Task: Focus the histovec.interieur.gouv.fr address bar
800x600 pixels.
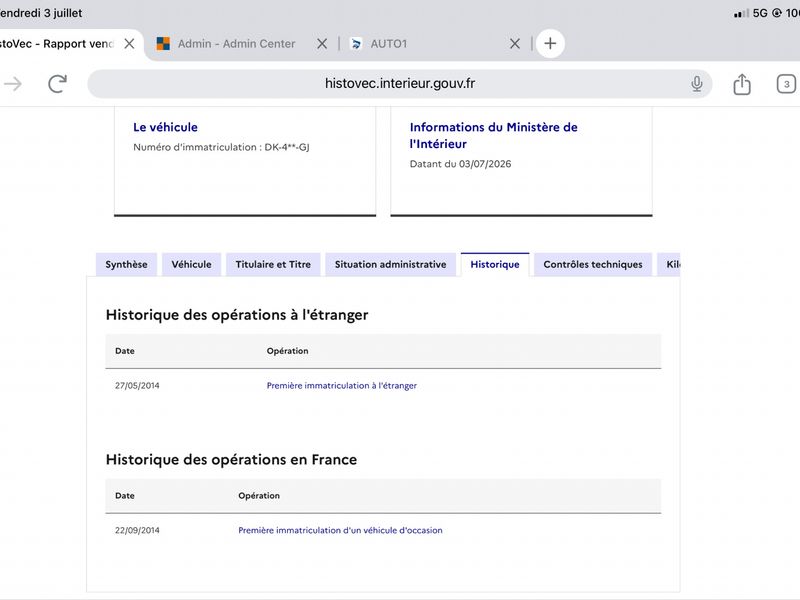Action: click(x=399, y=84)
